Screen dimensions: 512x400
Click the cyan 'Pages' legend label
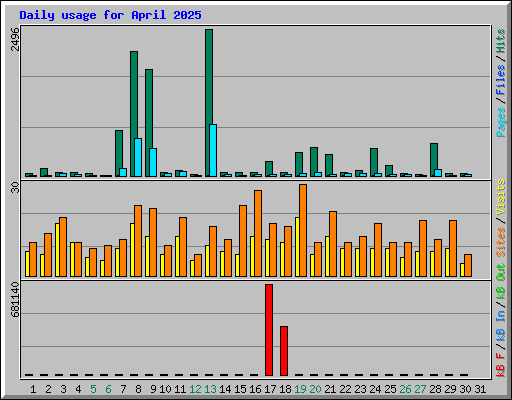pos(501,122)
